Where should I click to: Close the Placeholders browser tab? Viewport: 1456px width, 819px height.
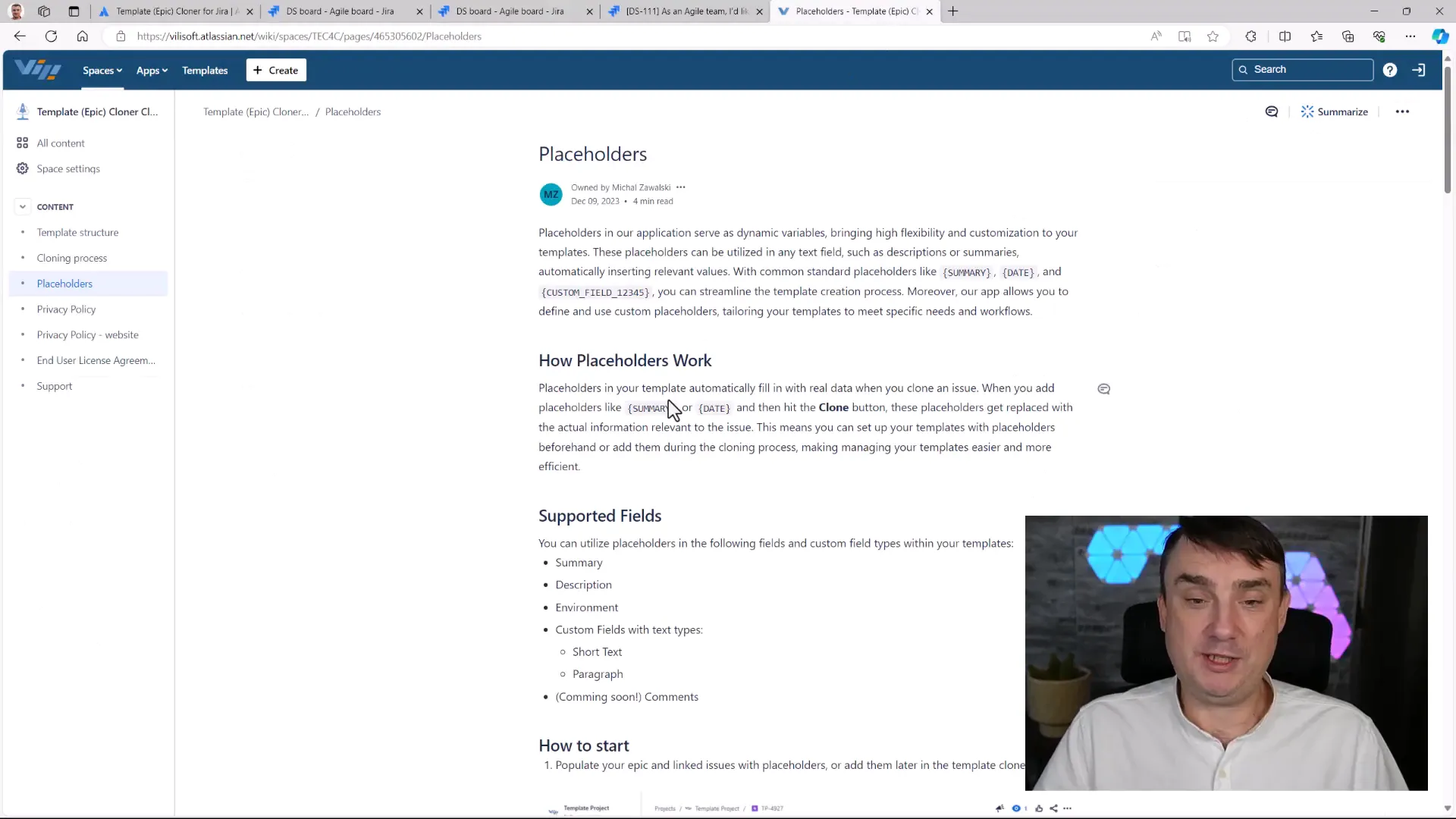tap(929, 11)
